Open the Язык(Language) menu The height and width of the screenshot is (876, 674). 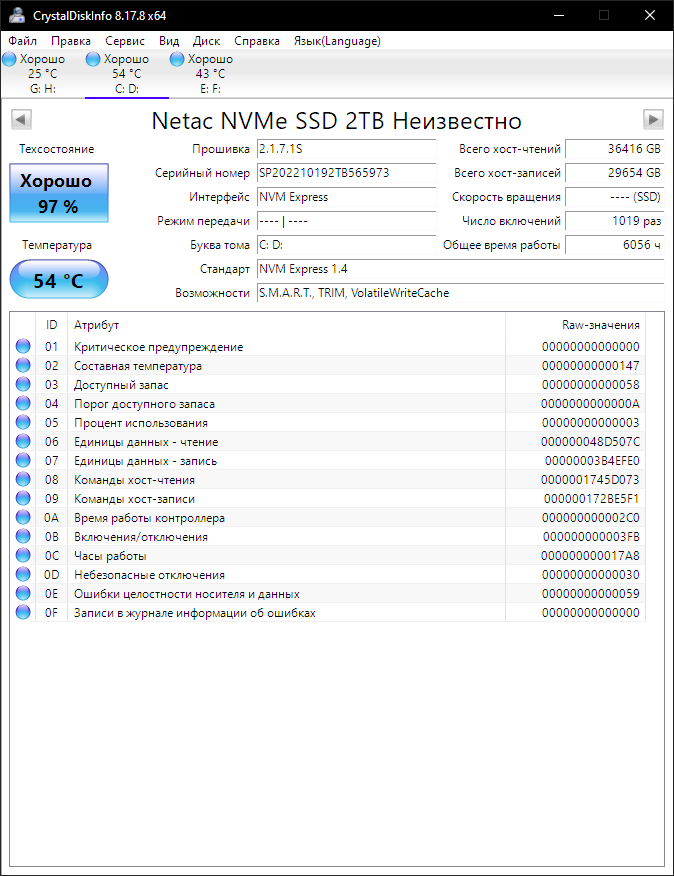pos(337,41)
